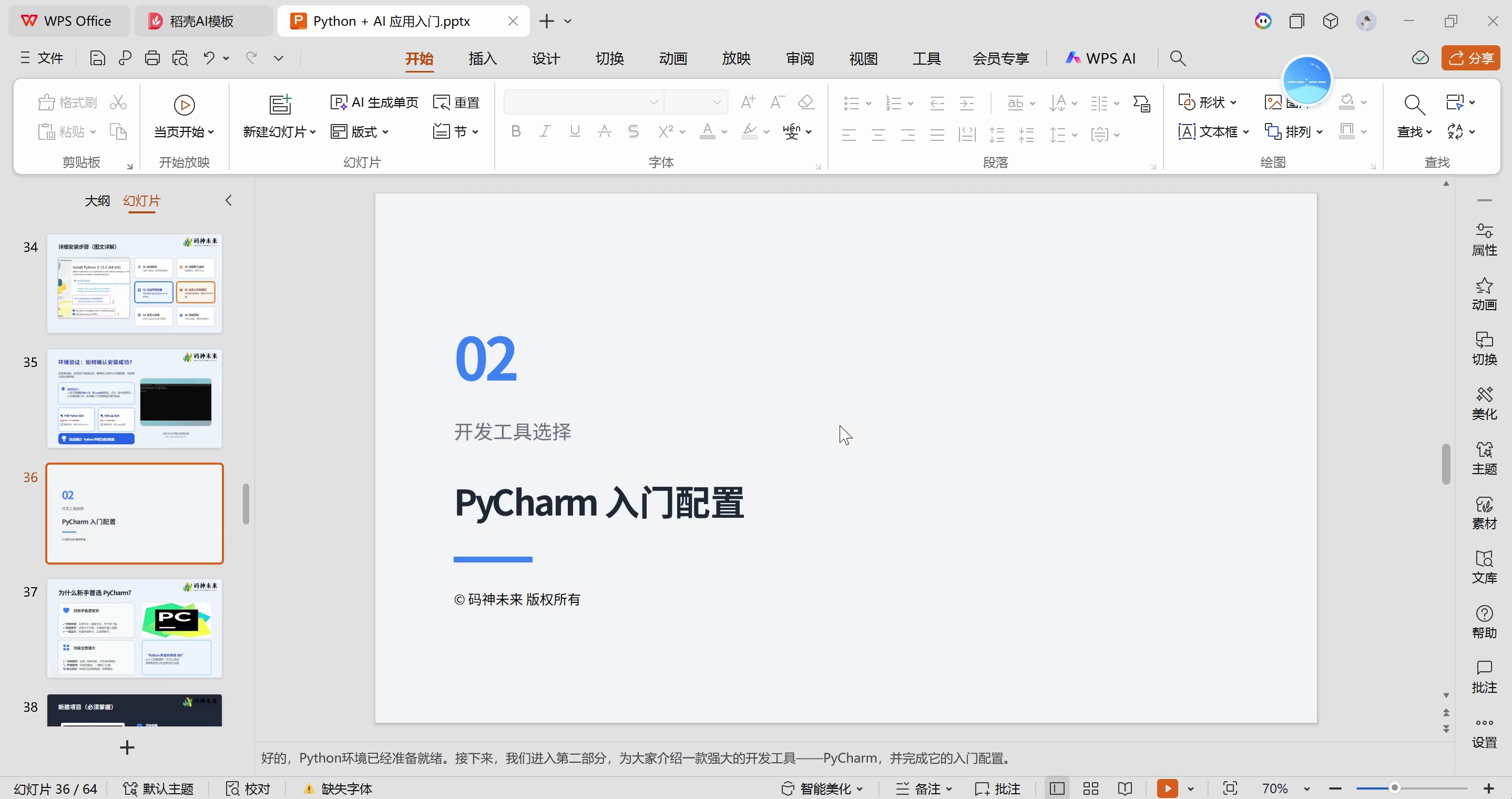Switch to 审阅 ribbon tab

pos(800,58)
